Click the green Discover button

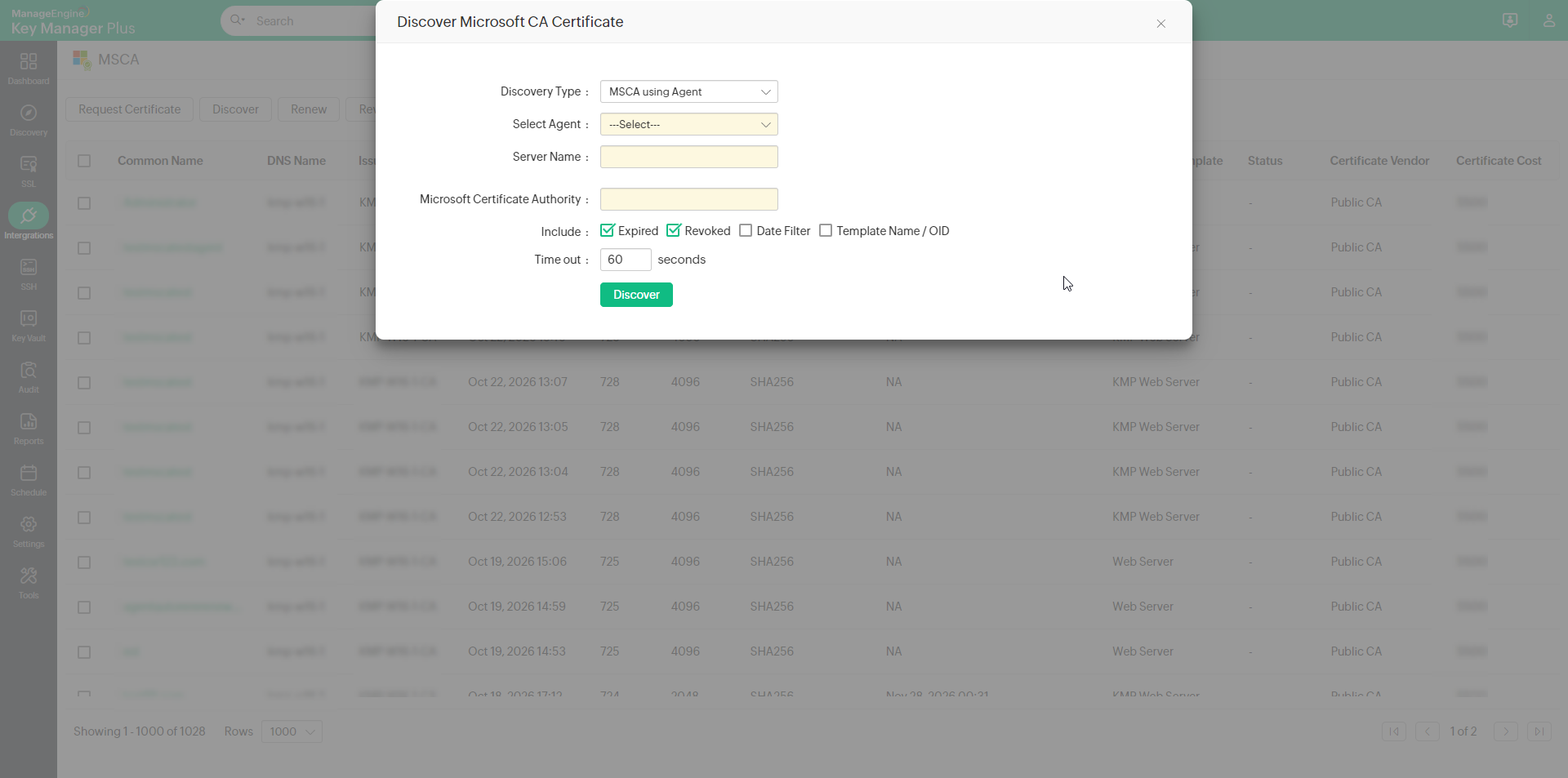coord(636,295)
